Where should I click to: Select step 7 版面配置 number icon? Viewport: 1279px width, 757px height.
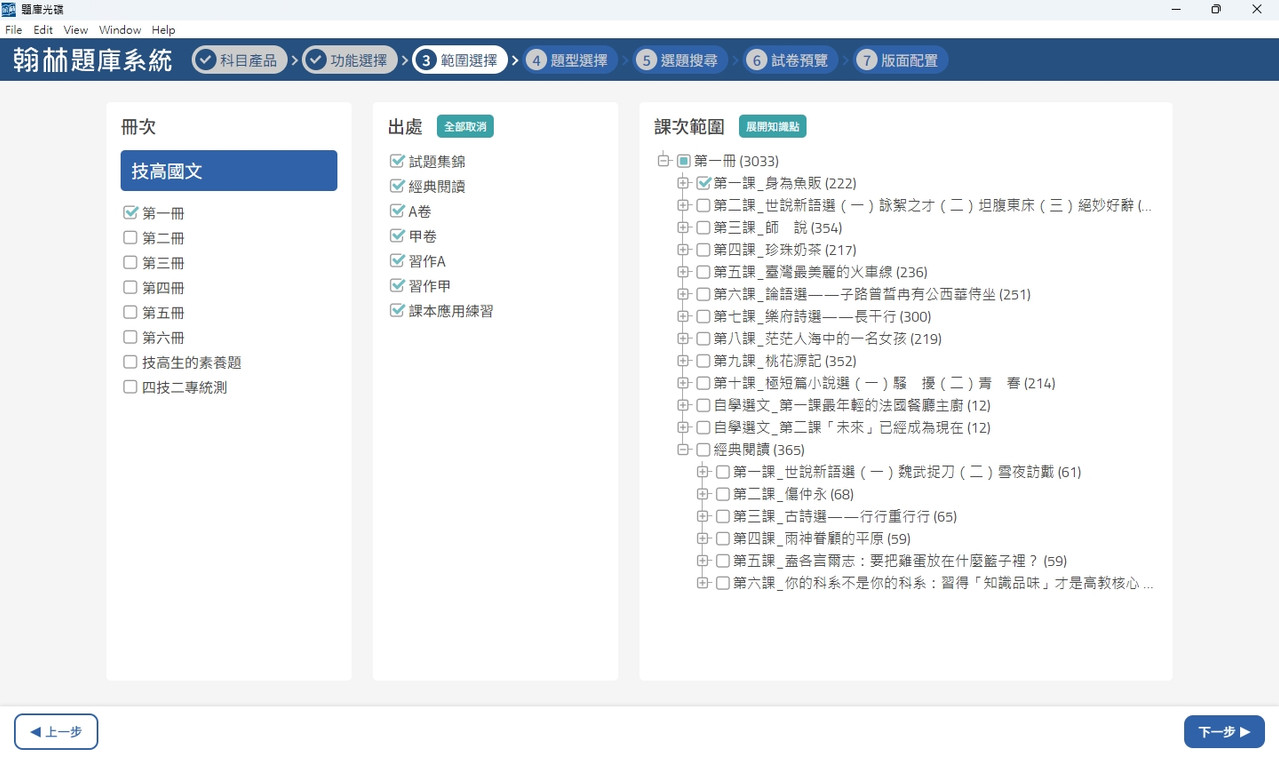click(x=867, y=60)
